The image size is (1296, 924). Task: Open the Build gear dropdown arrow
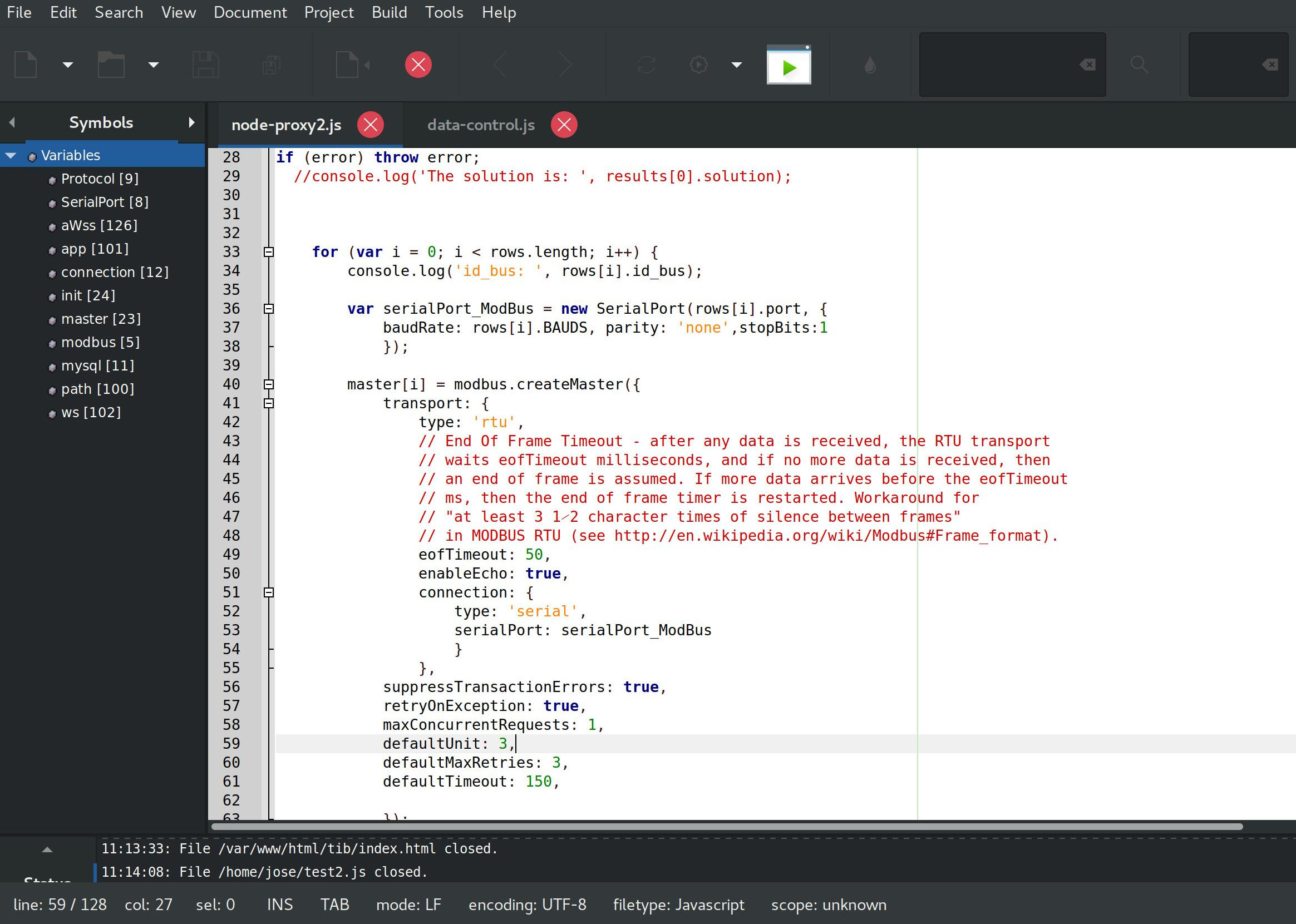pyautogui.click(x=737, y=65)
